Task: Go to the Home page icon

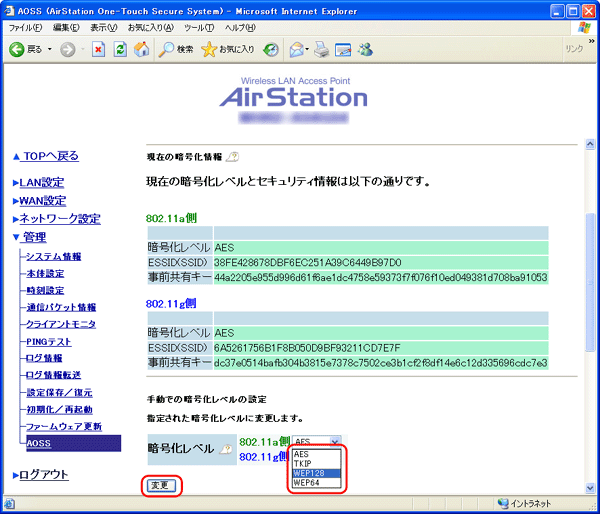Action: coord(141,49)
